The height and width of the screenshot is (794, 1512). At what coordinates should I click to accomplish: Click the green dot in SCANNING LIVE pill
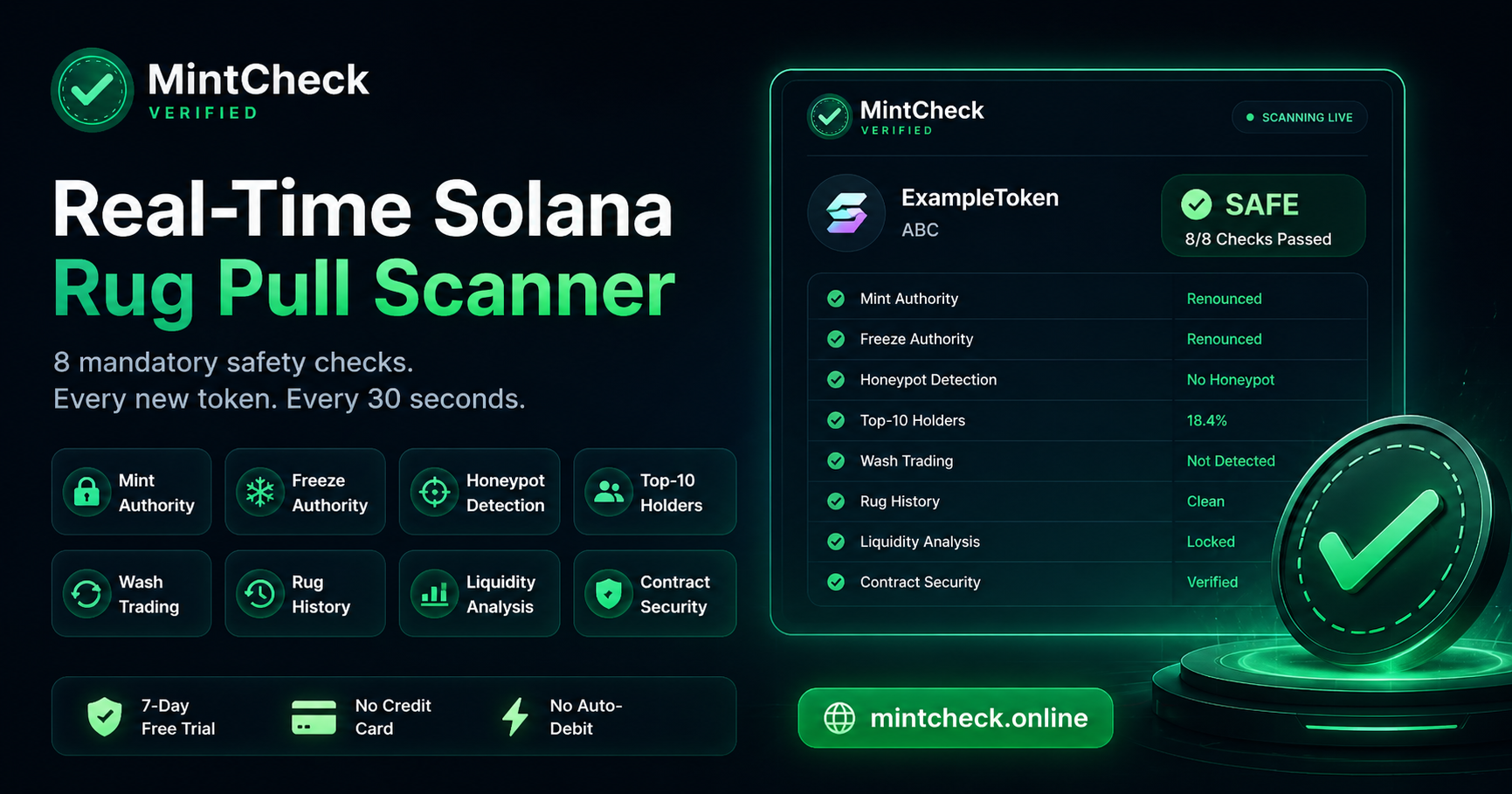1250,117
